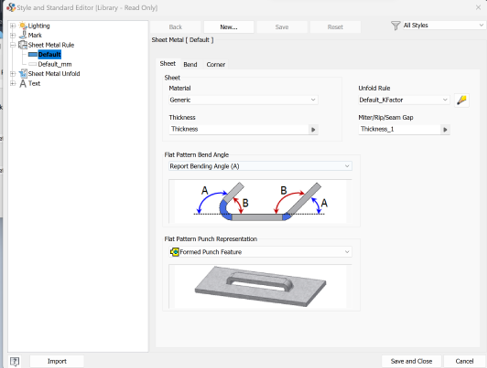Select the Default rule in tree

[49, 54]
